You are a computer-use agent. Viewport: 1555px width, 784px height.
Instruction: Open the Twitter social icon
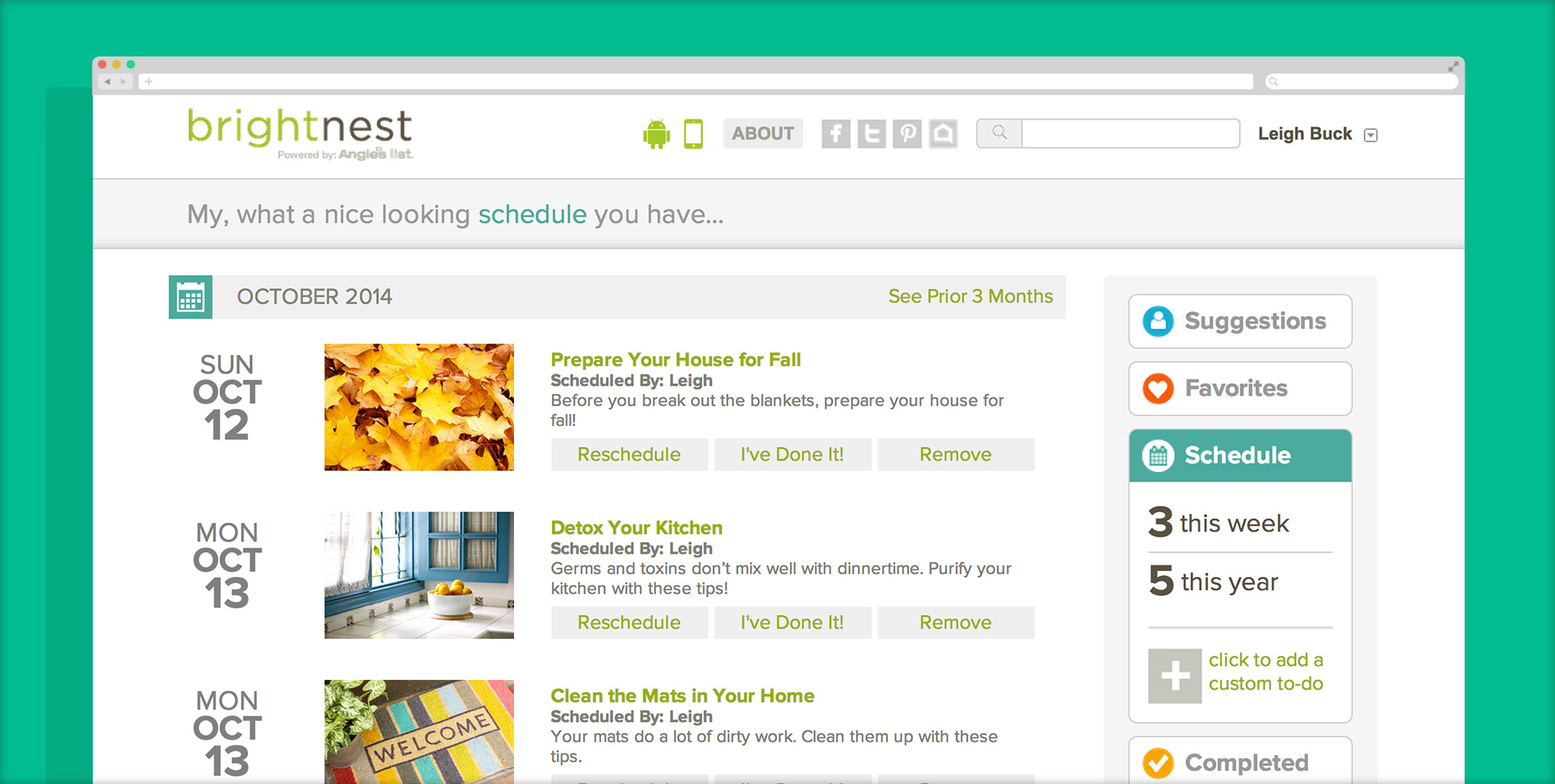click(x=872, y=134)
